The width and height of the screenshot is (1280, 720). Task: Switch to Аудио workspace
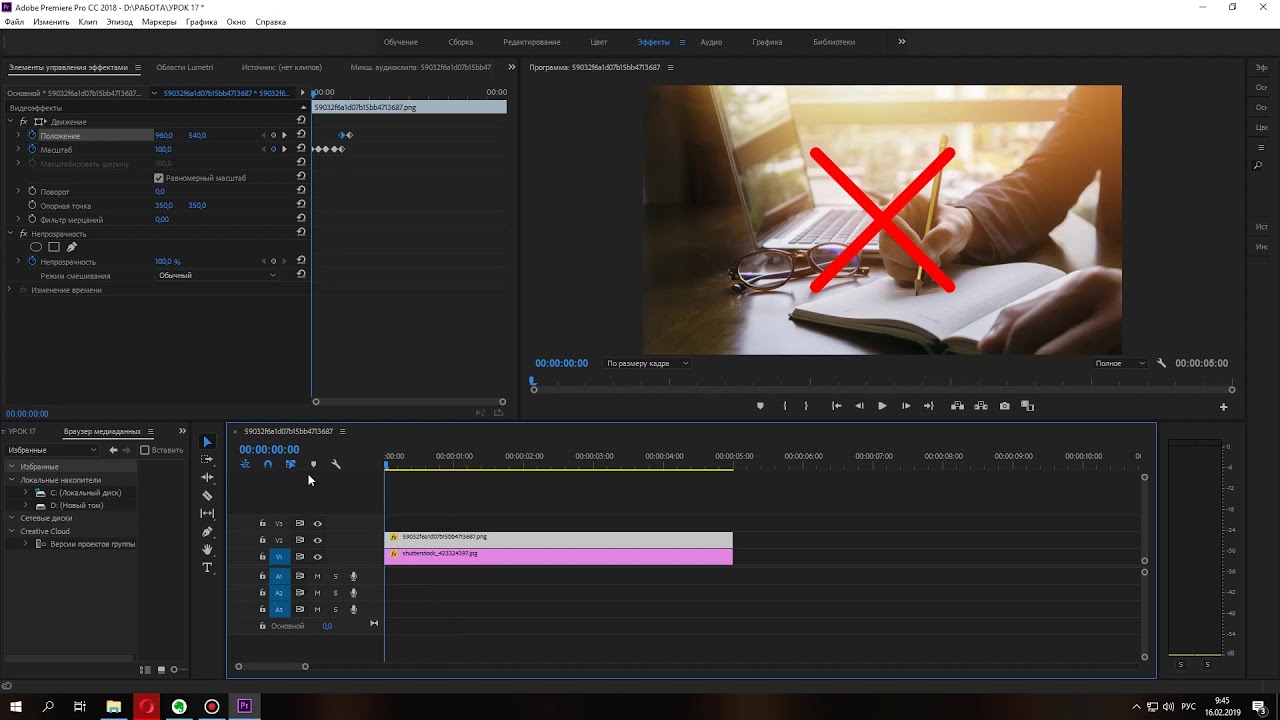pyautogui.click(x=711, y=42)
